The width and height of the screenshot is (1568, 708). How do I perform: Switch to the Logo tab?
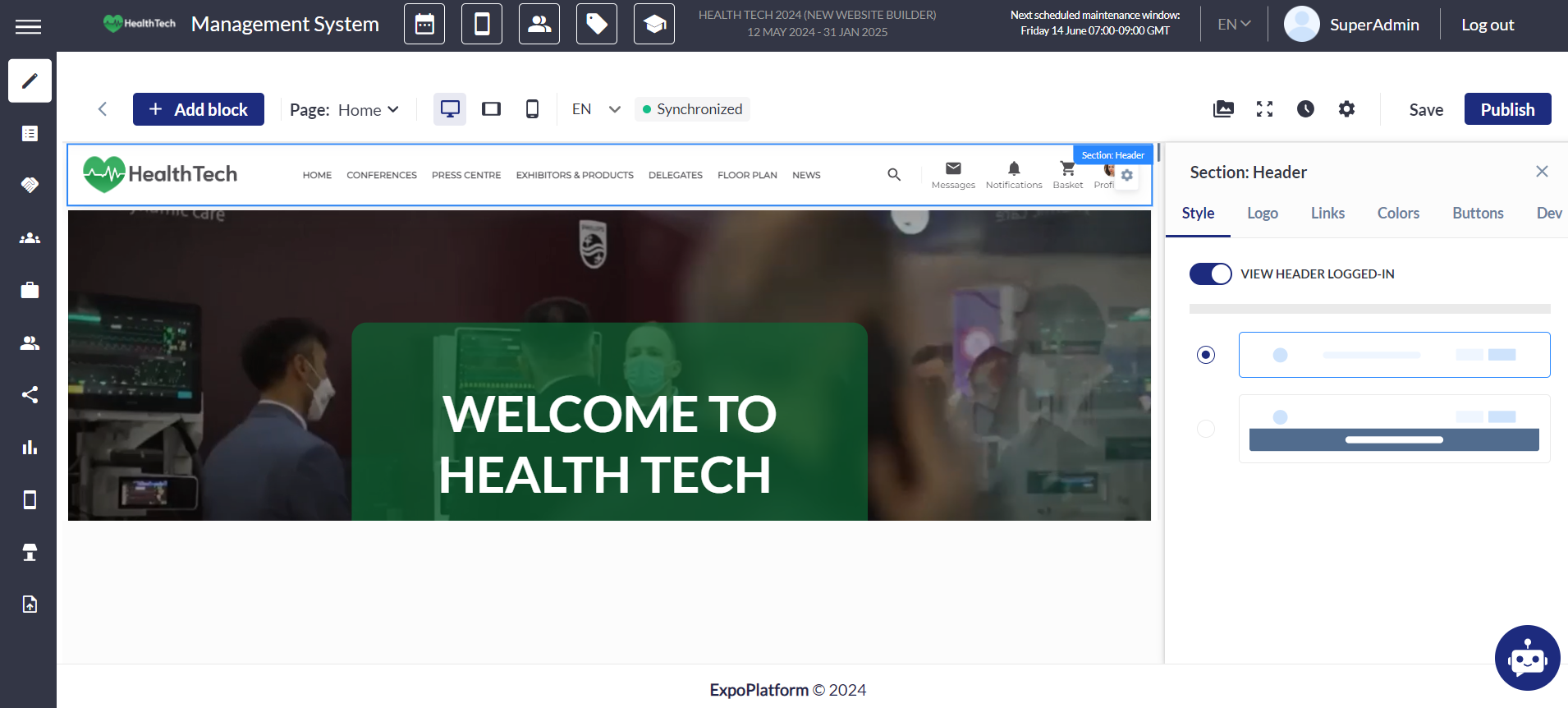click(x=1263, y=214)
